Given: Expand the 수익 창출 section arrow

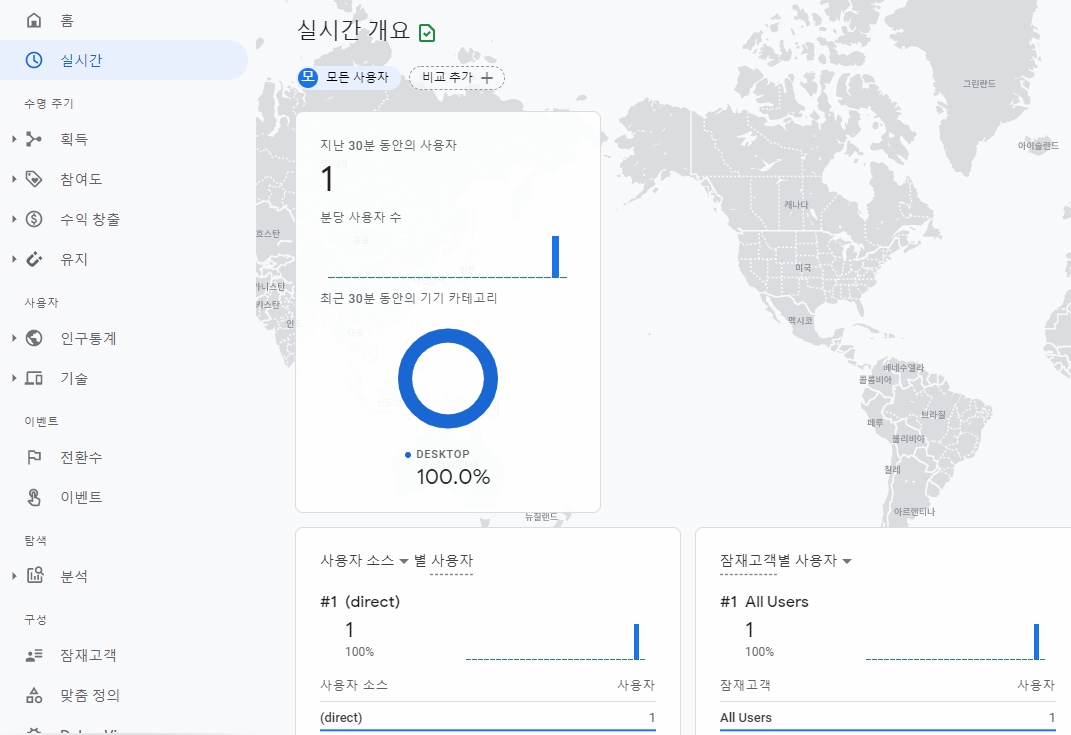Looking at the screenshot, I should [14, 219].
